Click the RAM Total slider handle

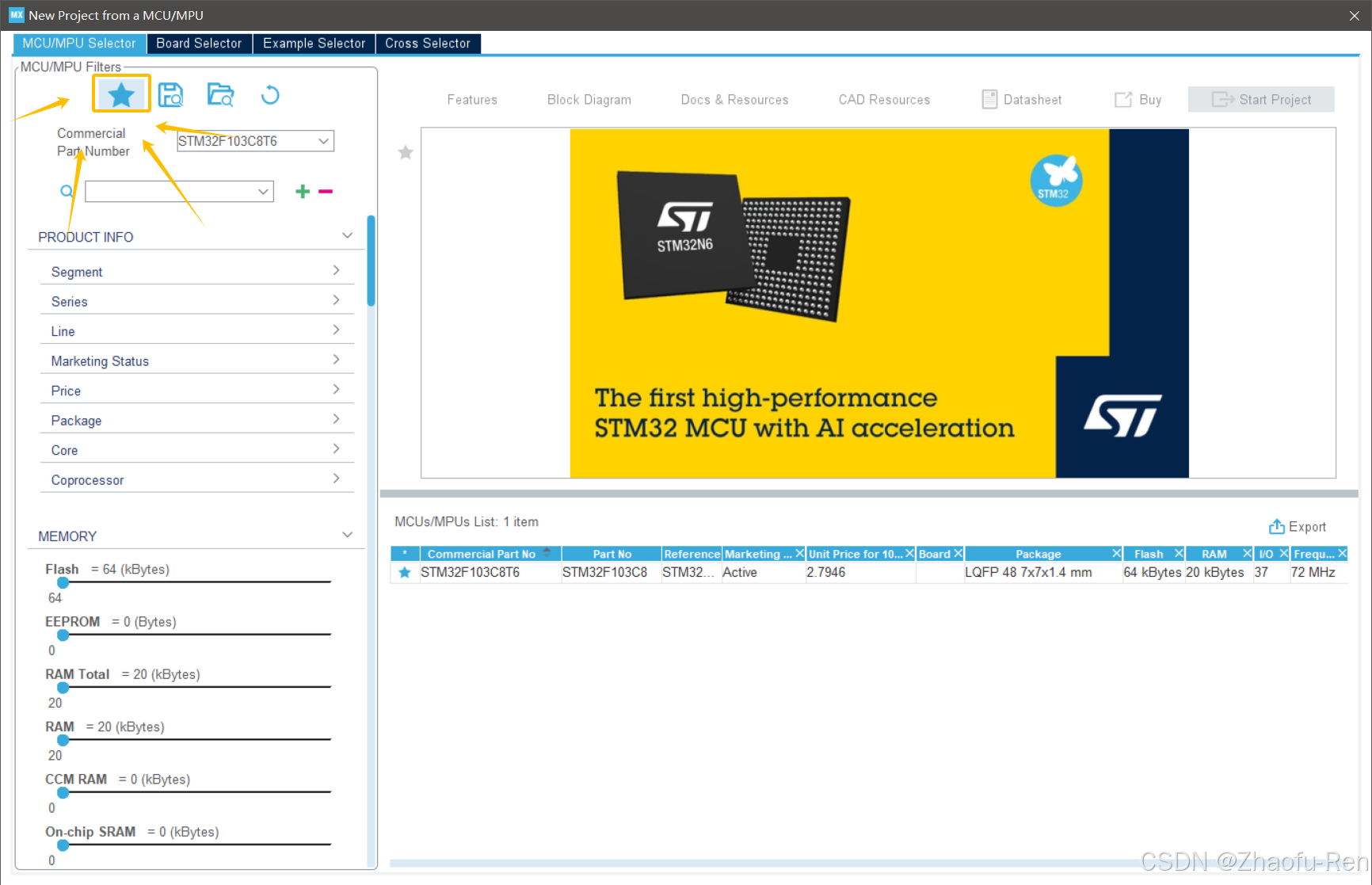pyautogui.click(x=63, y=687)
